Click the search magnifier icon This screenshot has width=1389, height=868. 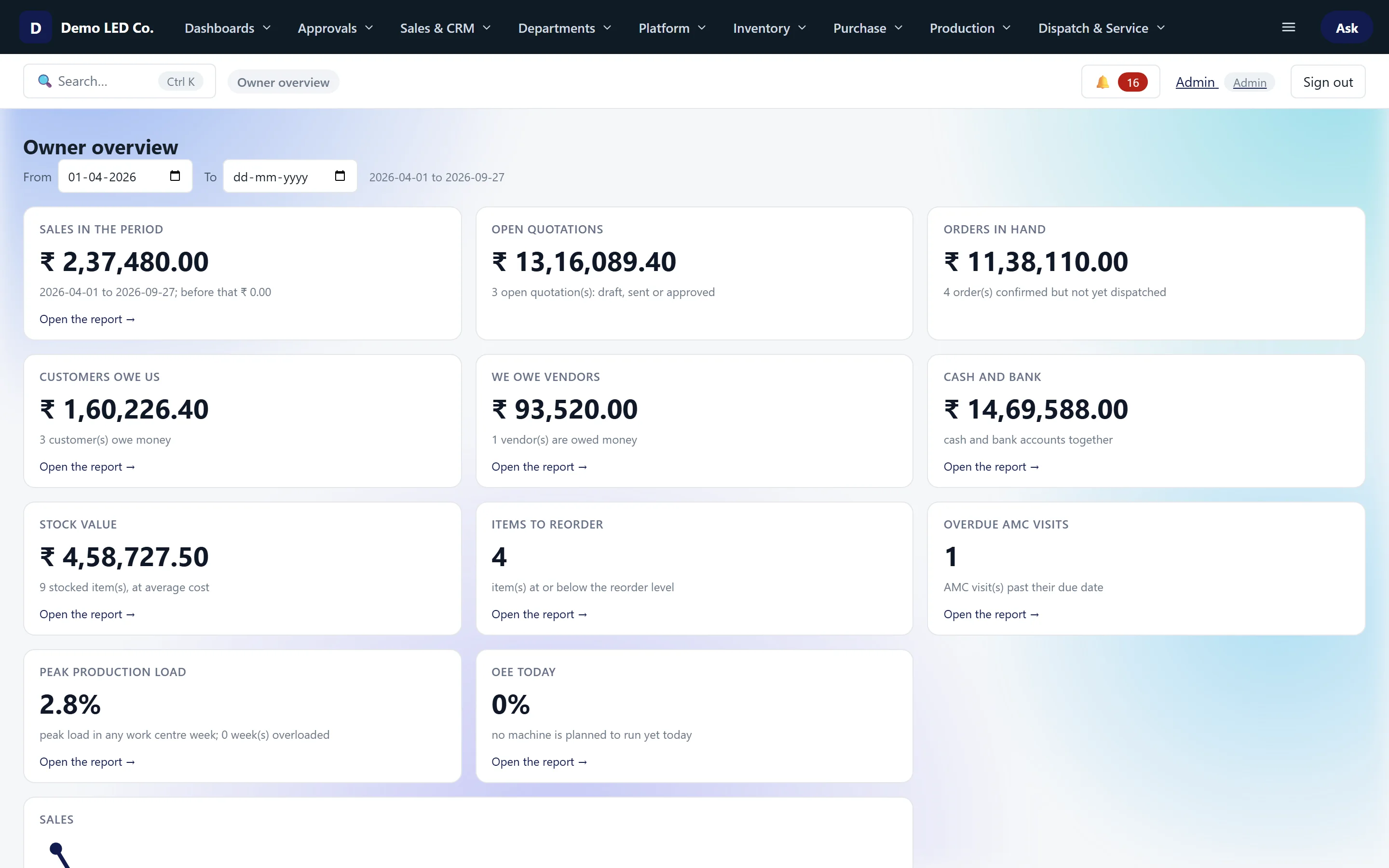tap(45, 81)
